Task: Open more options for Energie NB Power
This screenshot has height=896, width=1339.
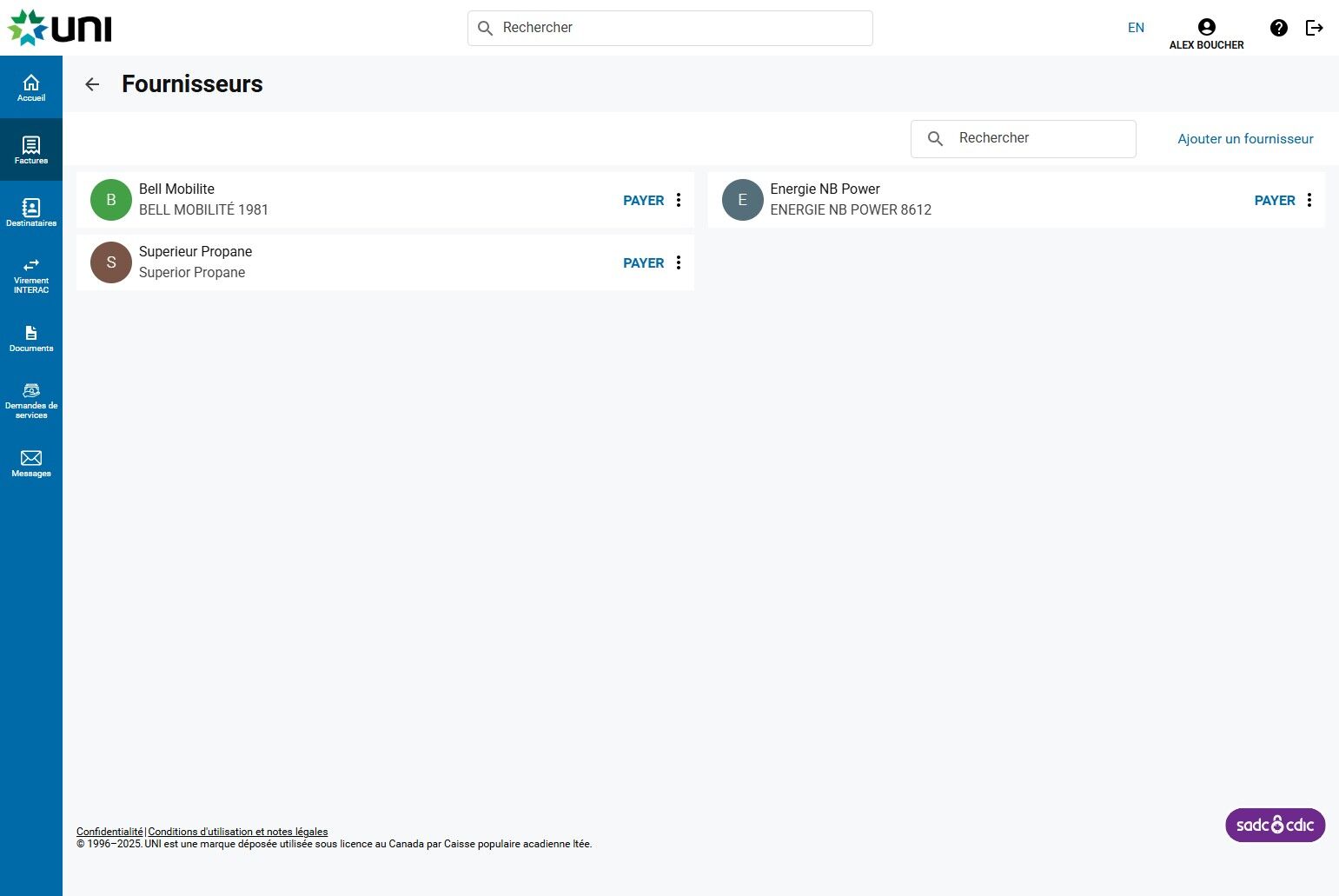Action: tap(1309, 200)
